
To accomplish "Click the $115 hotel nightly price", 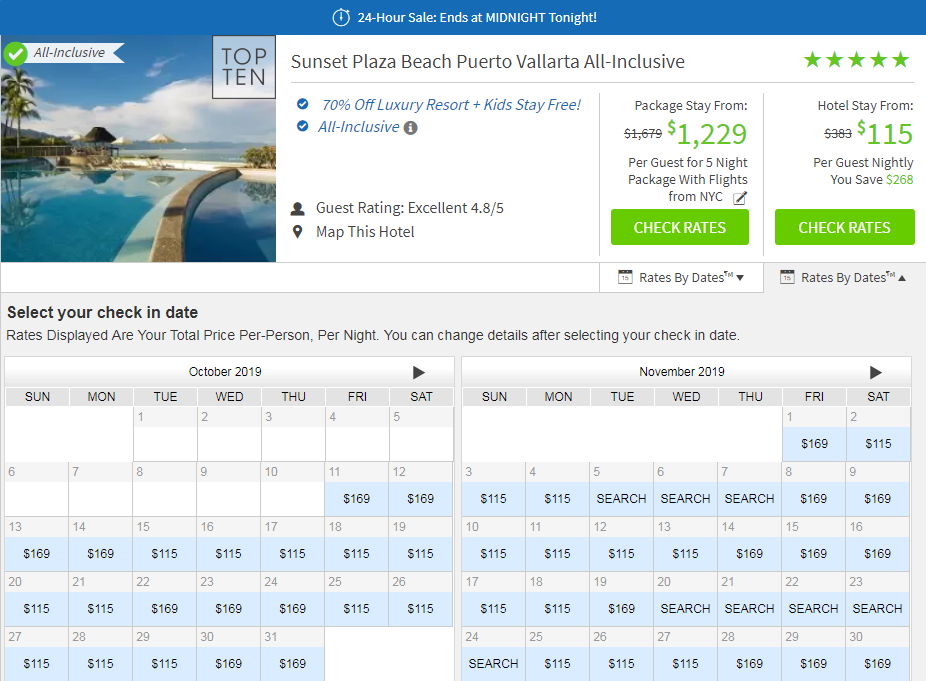I will tap(885, 134).
